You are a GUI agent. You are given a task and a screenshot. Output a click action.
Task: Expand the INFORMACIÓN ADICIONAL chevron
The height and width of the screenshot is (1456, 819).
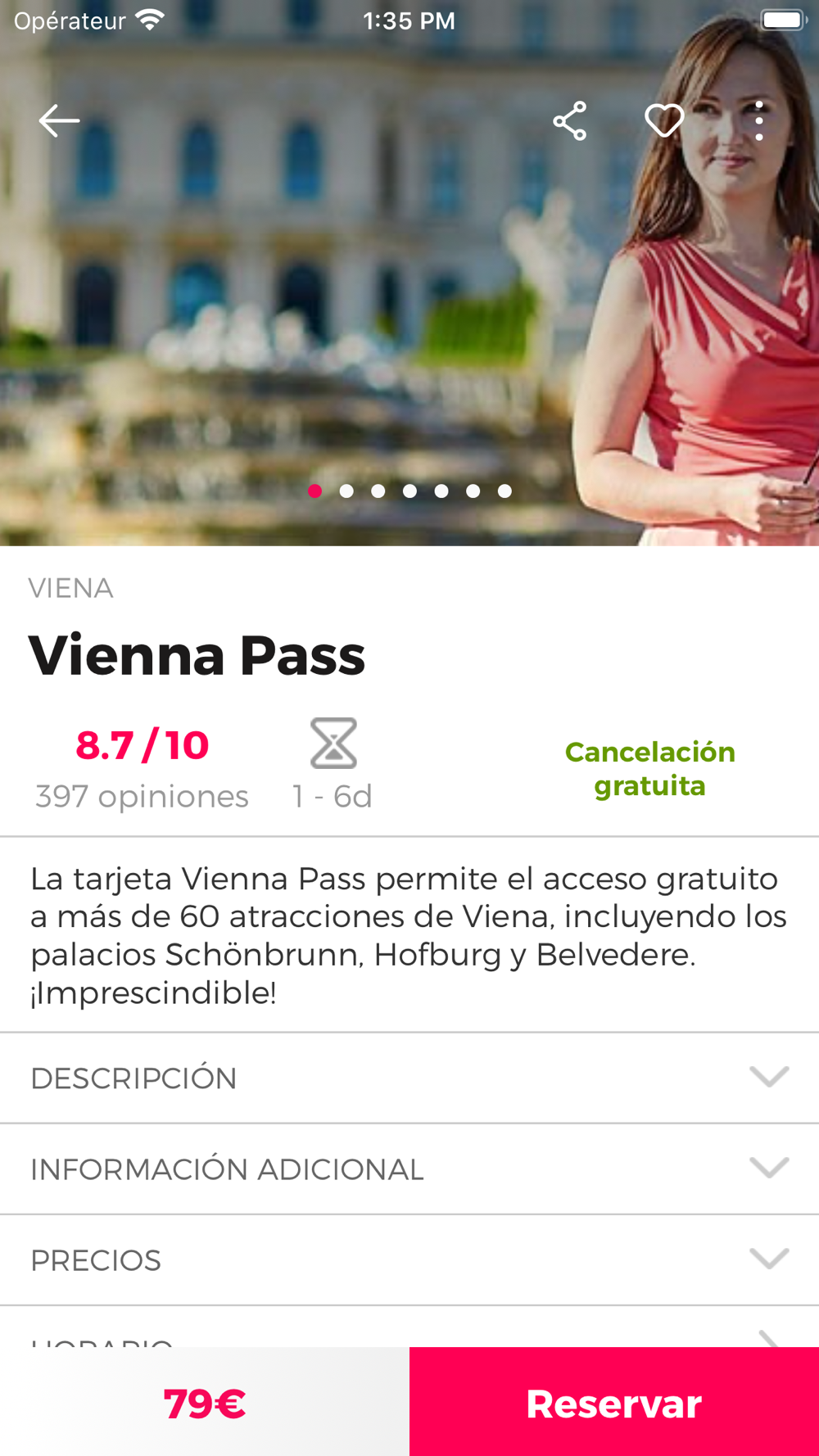(x=769, y=1167)
